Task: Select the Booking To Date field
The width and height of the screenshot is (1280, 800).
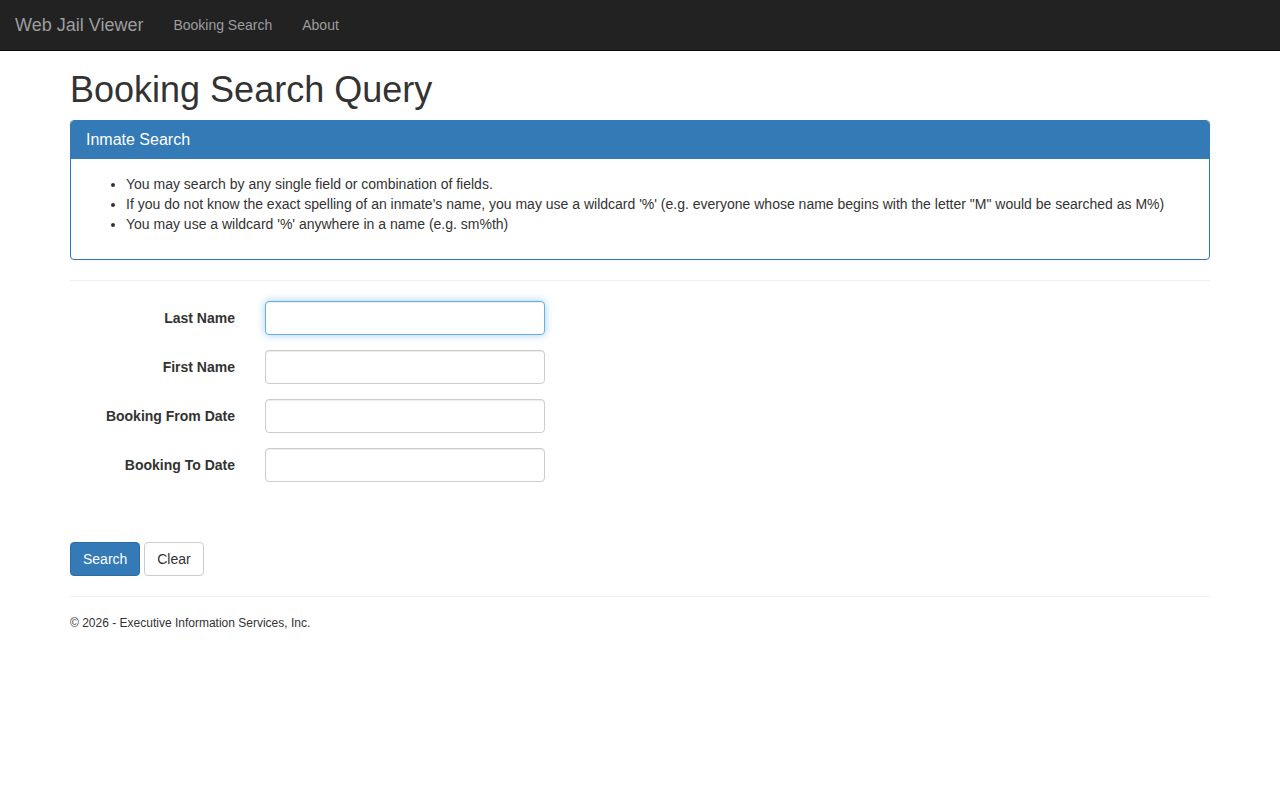Action: [x=405, y=465]
